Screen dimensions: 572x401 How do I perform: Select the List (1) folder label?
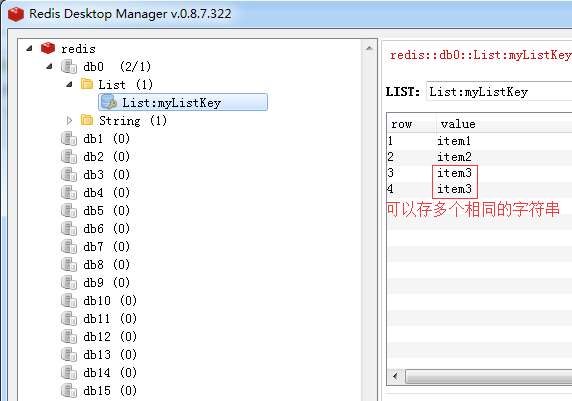pyautogui.click(x=125, y=85)
